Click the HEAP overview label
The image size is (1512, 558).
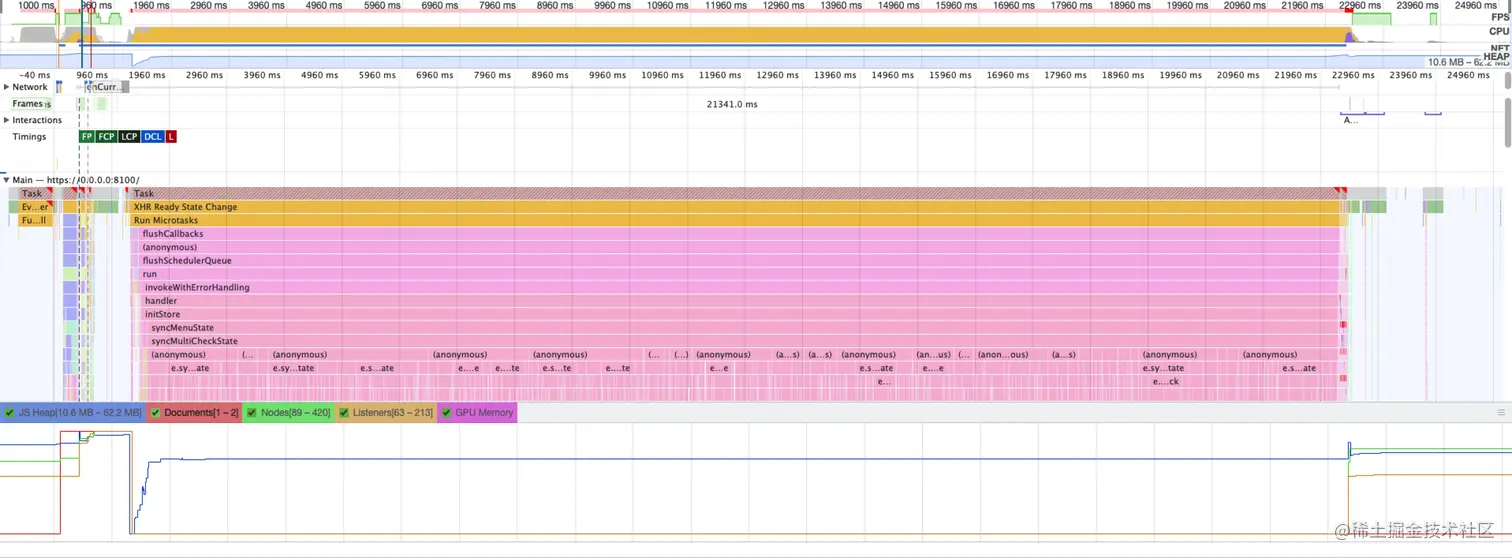pos(1497,57)
